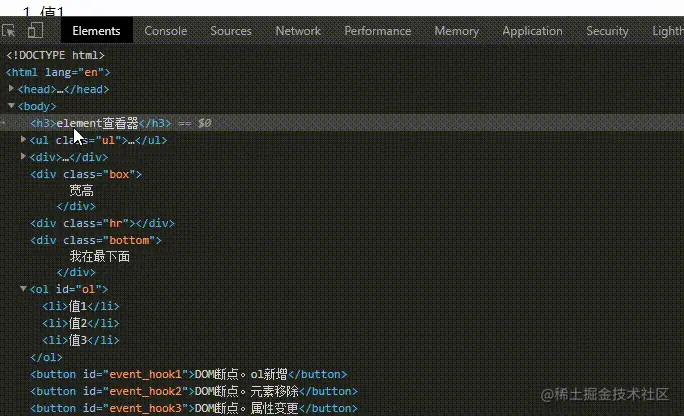Select the html lang="en" line

58,72
